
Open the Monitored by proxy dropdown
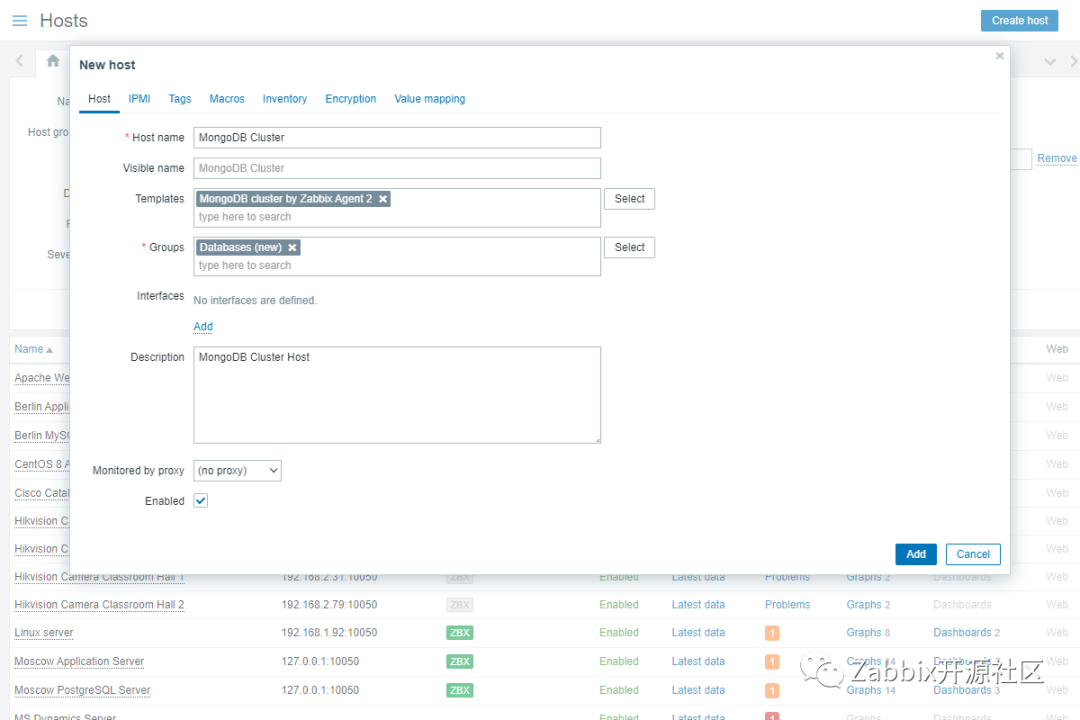pos(237,470)
